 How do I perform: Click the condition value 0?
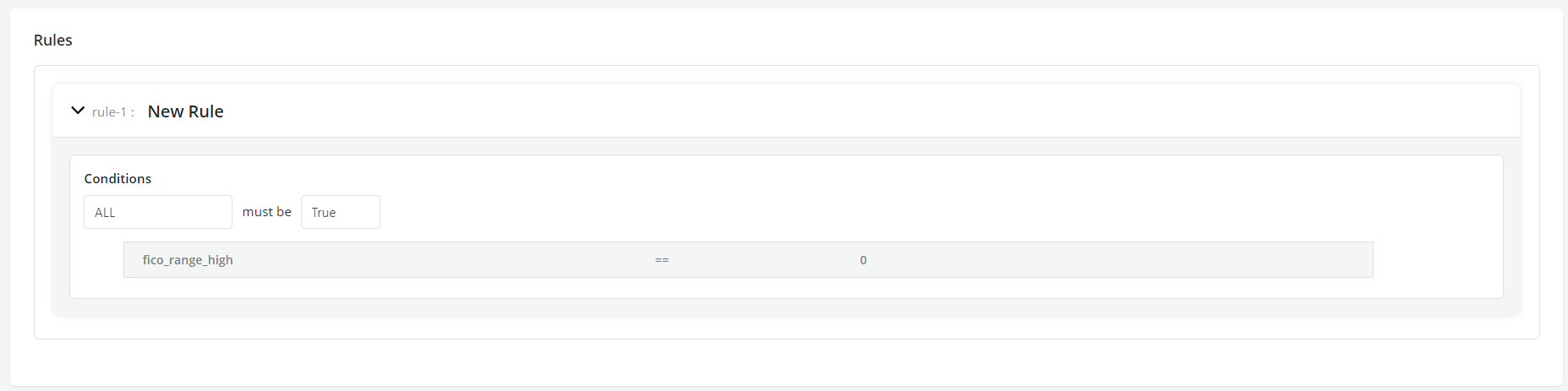[x=863, y=260]
